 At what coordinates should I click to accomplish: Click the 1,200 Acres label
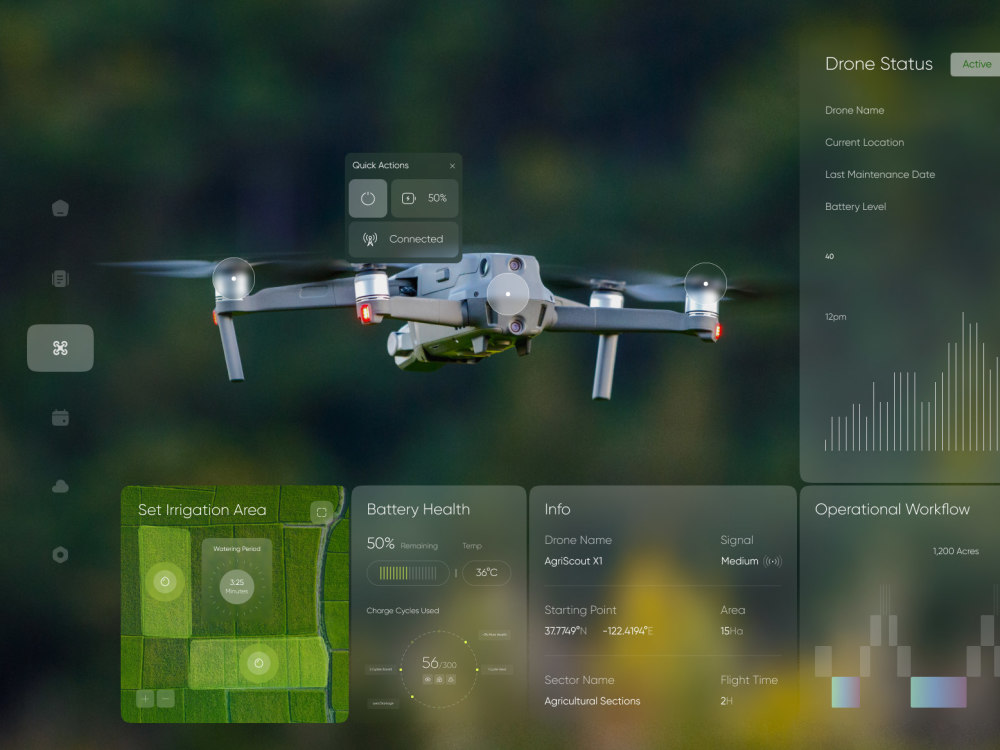pos(955,551)
